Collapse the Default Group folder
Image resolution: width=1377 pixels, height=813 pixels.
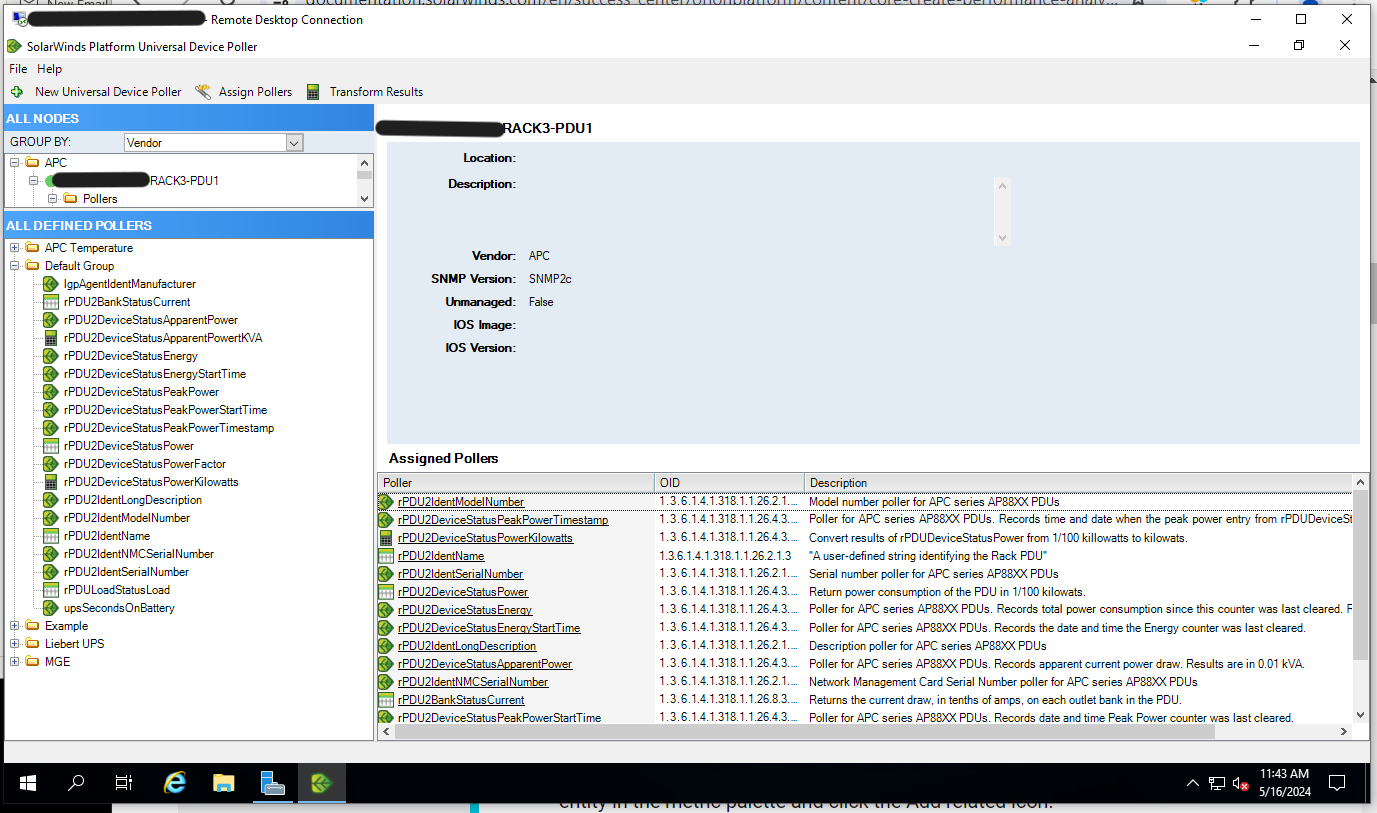pyautogui.click(x=15, y=266)
